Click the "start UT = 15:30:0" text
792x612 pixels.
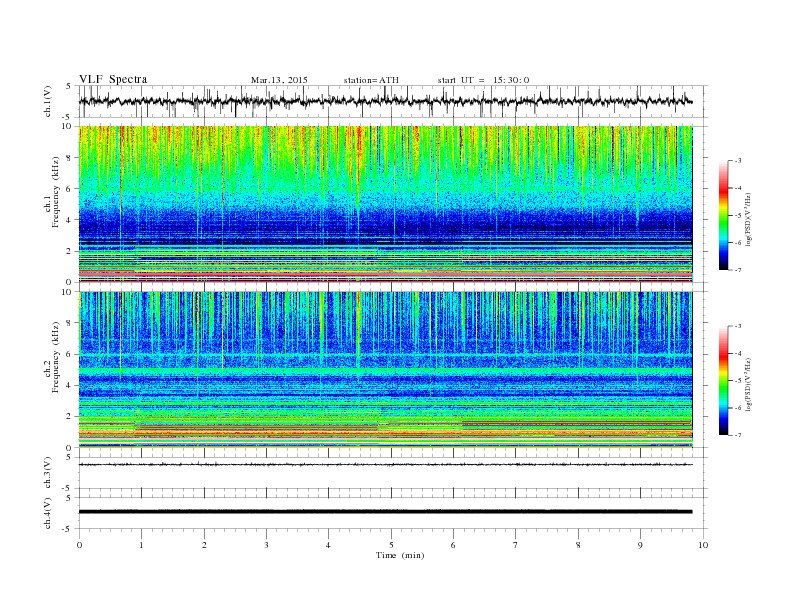point(483,80)
